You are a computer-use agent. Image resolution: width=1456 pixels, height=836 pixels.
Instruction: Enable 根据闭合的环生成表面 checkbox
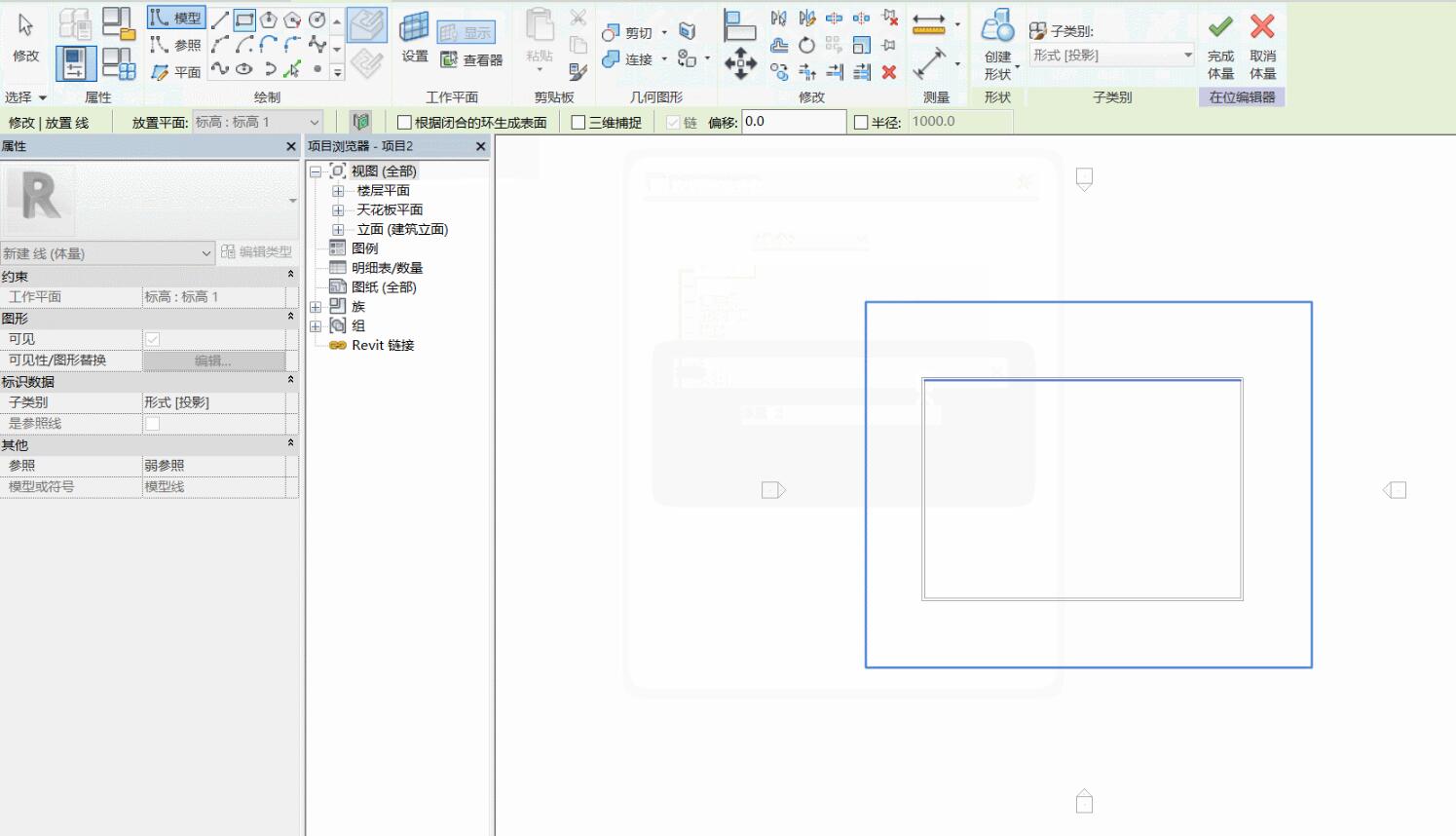coord(404,123)
